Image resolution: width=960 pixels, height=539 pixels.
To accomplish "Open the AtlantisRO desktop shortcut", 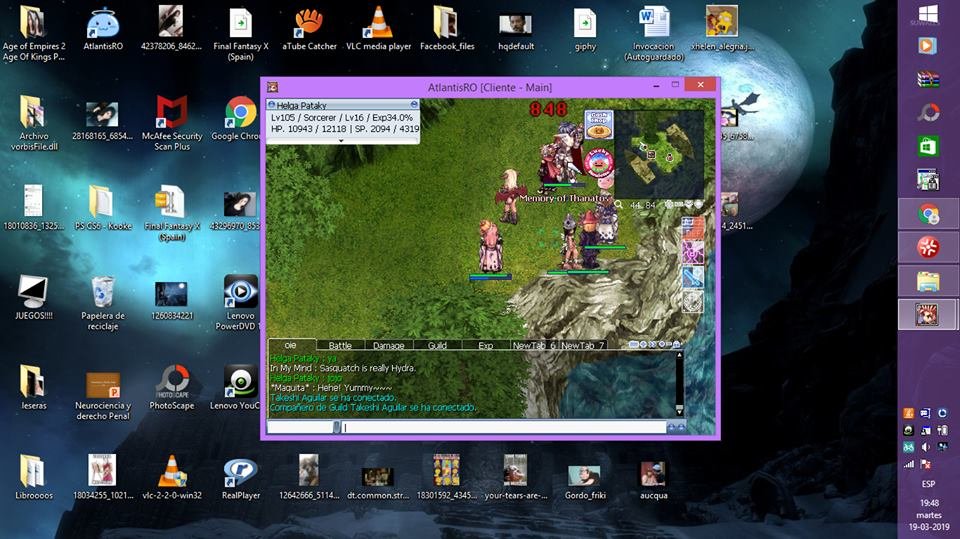I will pyautogui.click(x=103, y=29).
